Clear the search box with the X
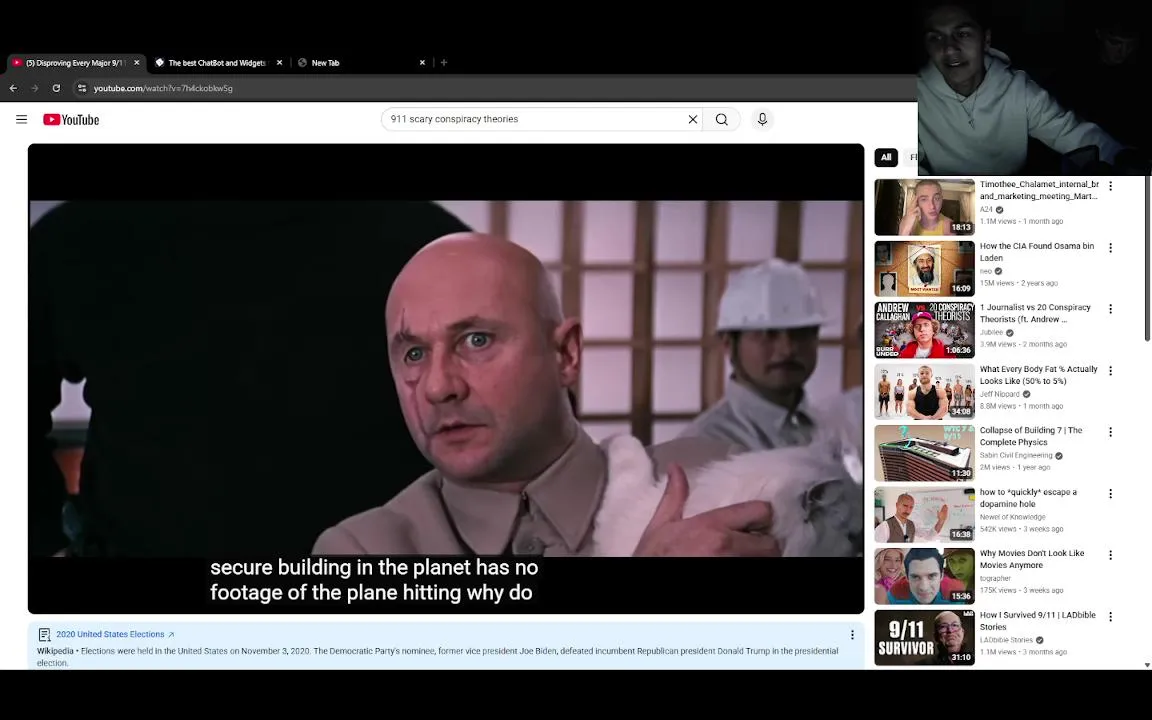This screenshot has height=720, width=1152. click(692, 119)
